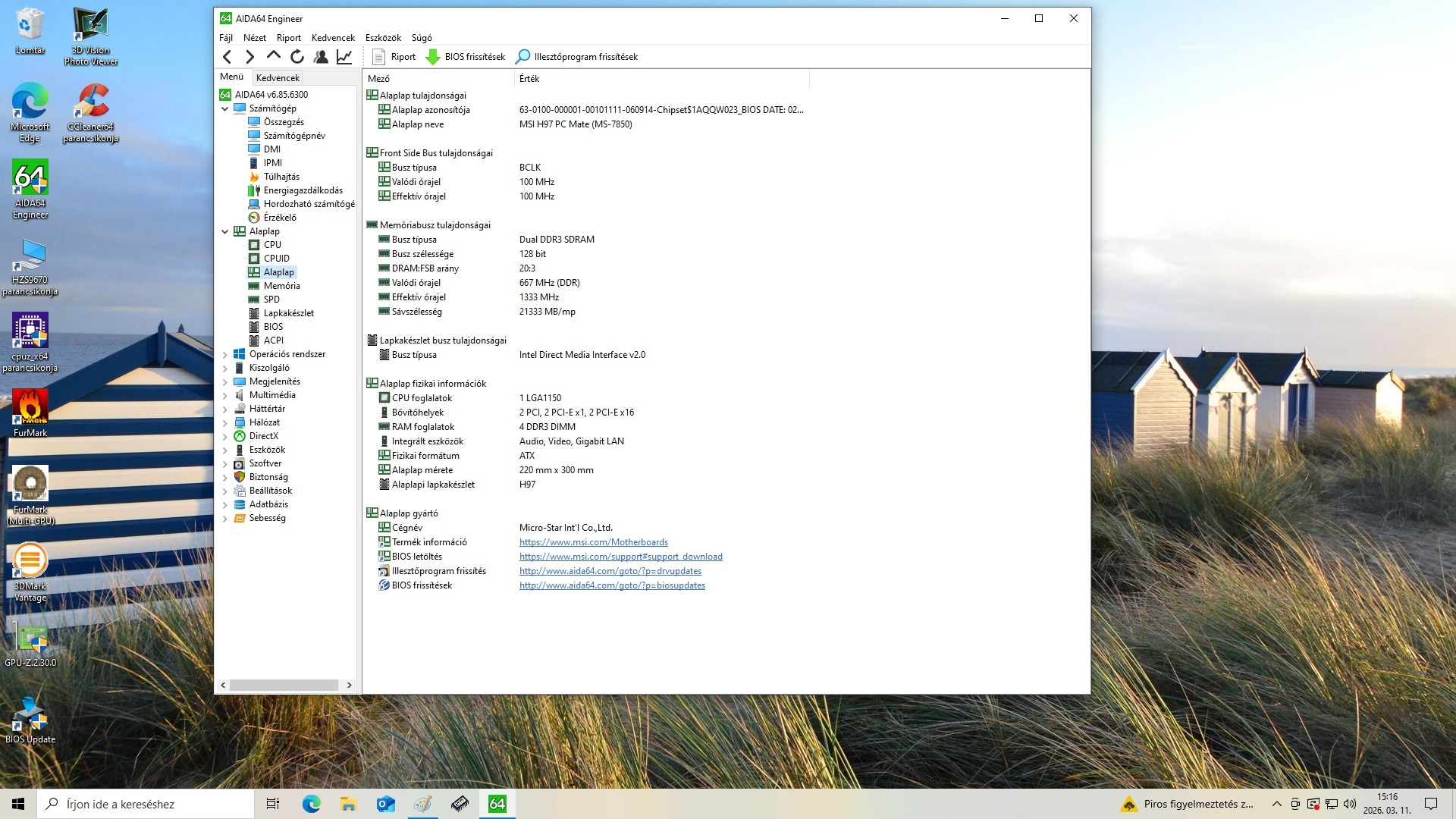Open the user/profile toolbar icon
The width and height of the screenshot is (1456, 819).
(x=321, y=57)
